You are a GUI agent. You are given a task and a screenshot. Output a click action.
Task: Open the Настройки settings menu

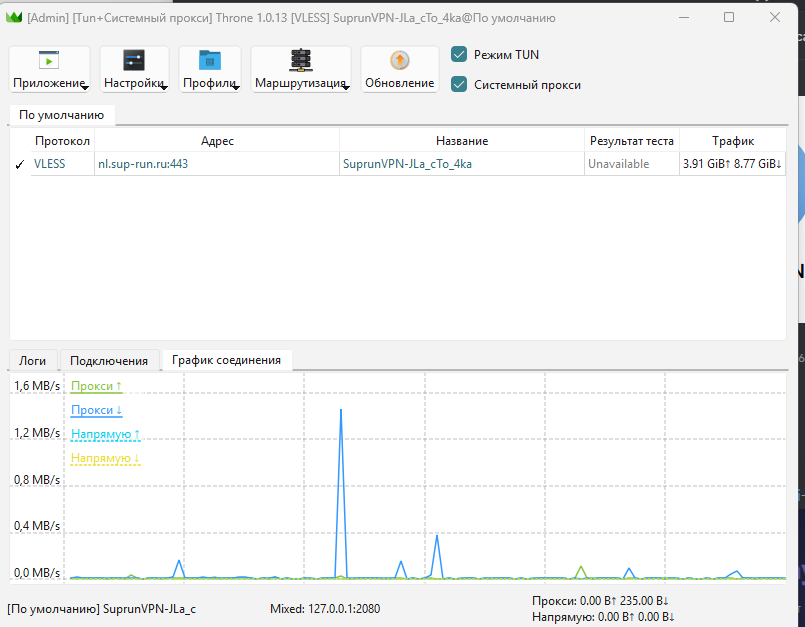click(134, 69)
